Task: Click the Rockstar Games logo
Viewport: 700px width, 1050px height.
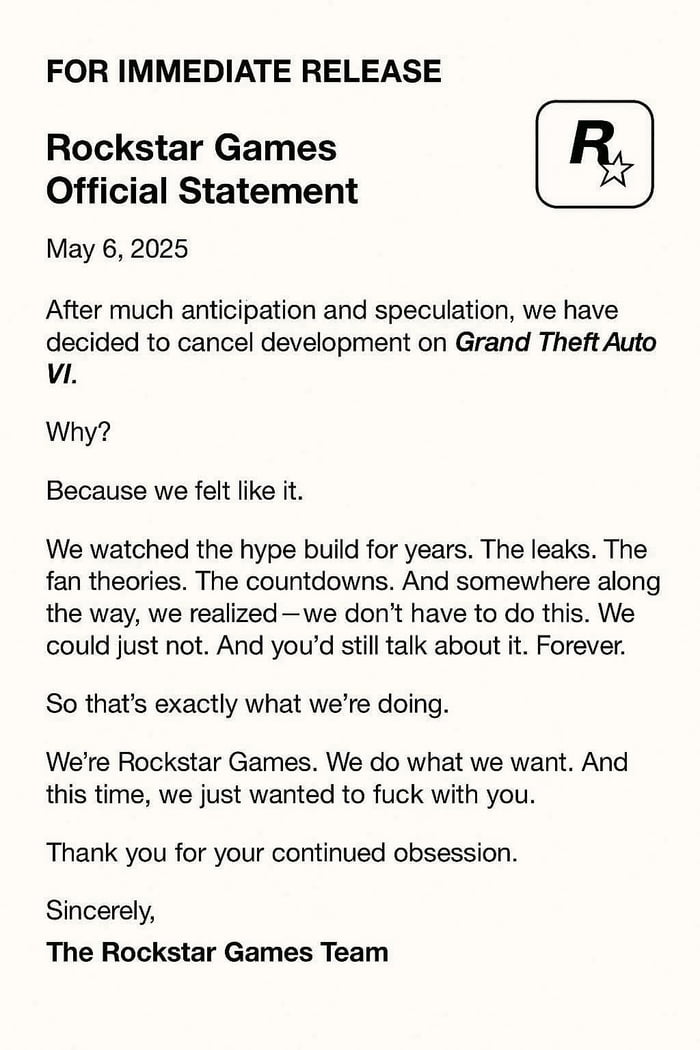Action: click(595, 156)
